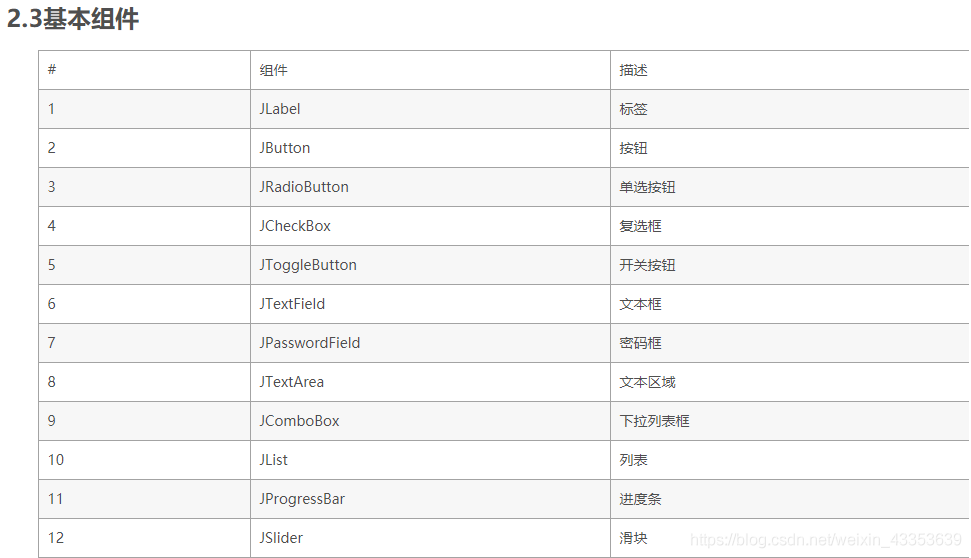Click the blog.csdn.net watermark link

[825, 540]
